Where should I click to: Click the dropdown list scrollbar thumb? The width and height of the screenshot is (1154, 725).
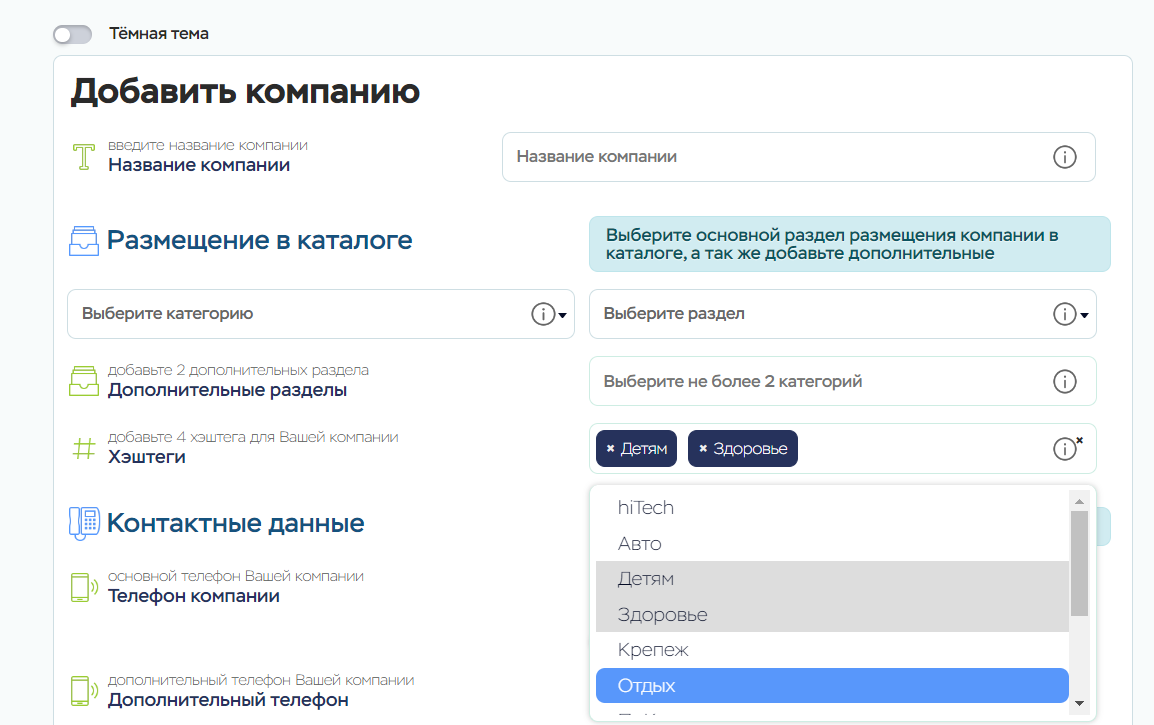click(1079, 562)
